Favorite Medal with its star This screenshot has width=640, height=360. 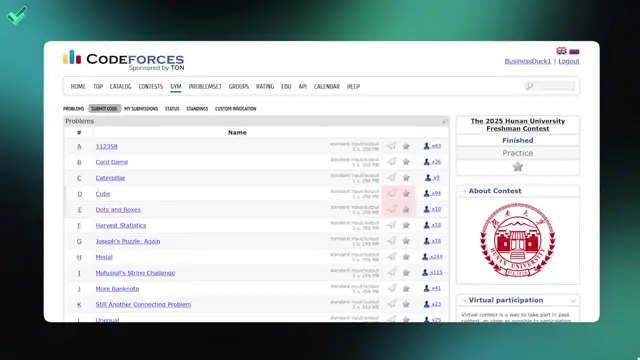tap(406, 256)
